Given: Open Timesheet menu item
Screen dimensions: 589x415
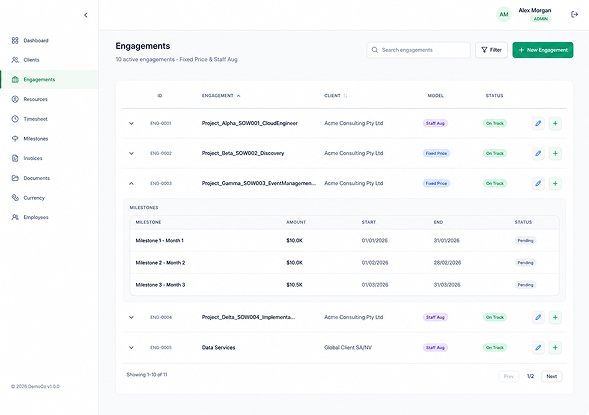Looking at the screenshot, I should (x=35, y=119).
